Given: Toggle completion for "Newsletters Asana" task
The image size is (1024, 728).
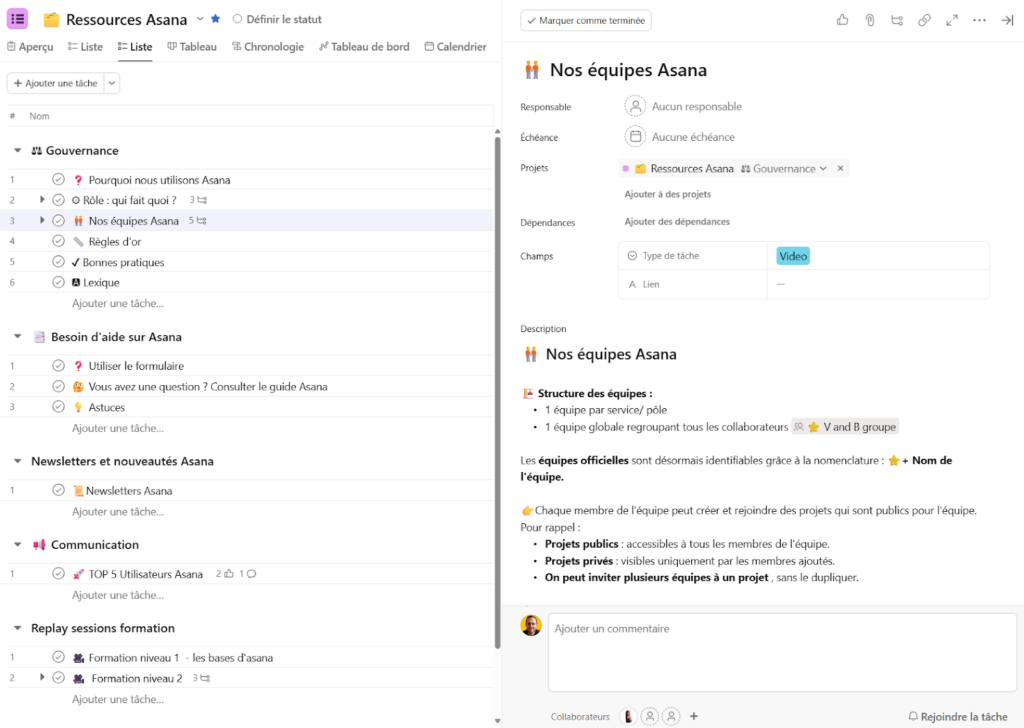Looking at the screenshot, I should pyautogui.click(x=58, y=490).
